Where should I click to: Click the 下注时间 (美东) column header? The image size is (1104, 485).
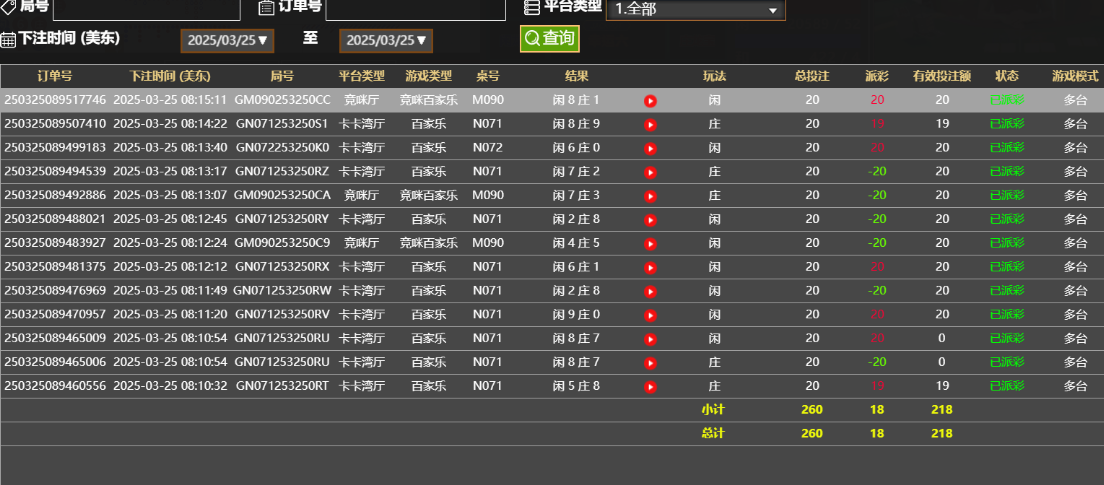(x=170, y=76)
